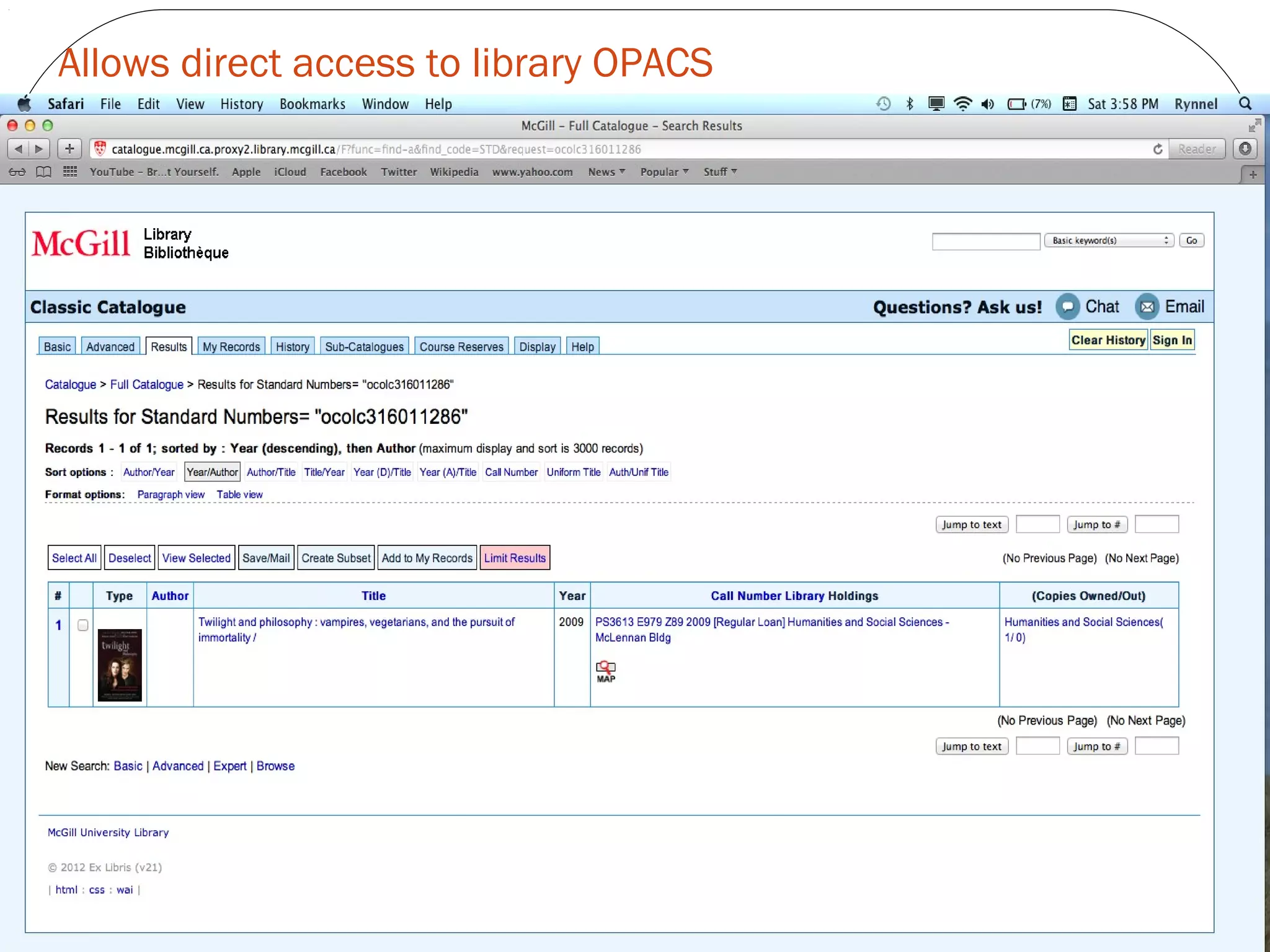Click Add to My Records button

427,558
